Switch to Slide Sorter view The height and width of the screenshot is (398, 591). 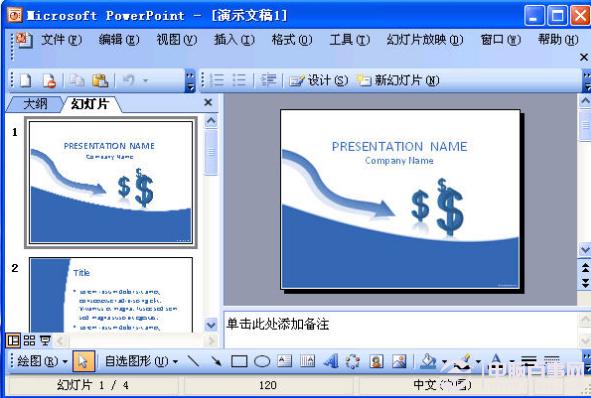[x=29, y=341]
